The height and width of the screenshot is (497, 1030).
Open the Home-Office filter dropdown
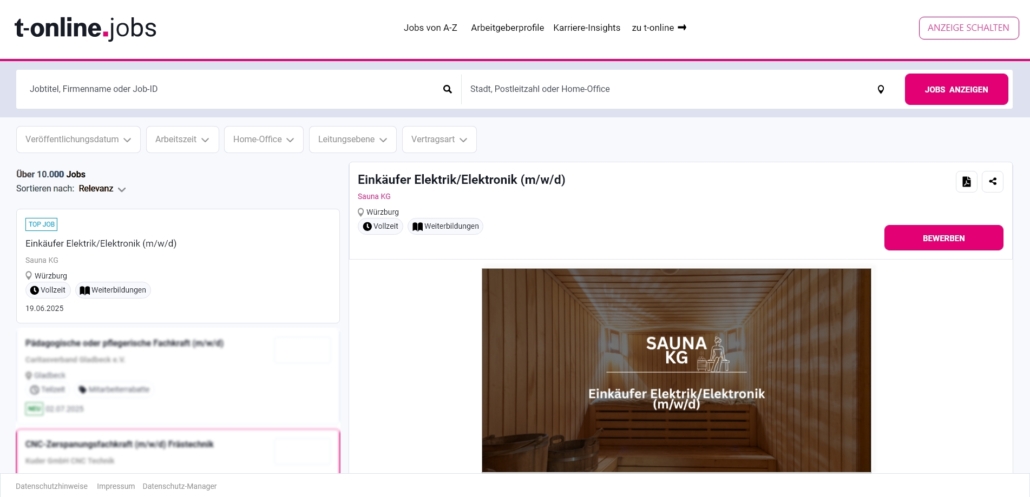tap(263, 140)
